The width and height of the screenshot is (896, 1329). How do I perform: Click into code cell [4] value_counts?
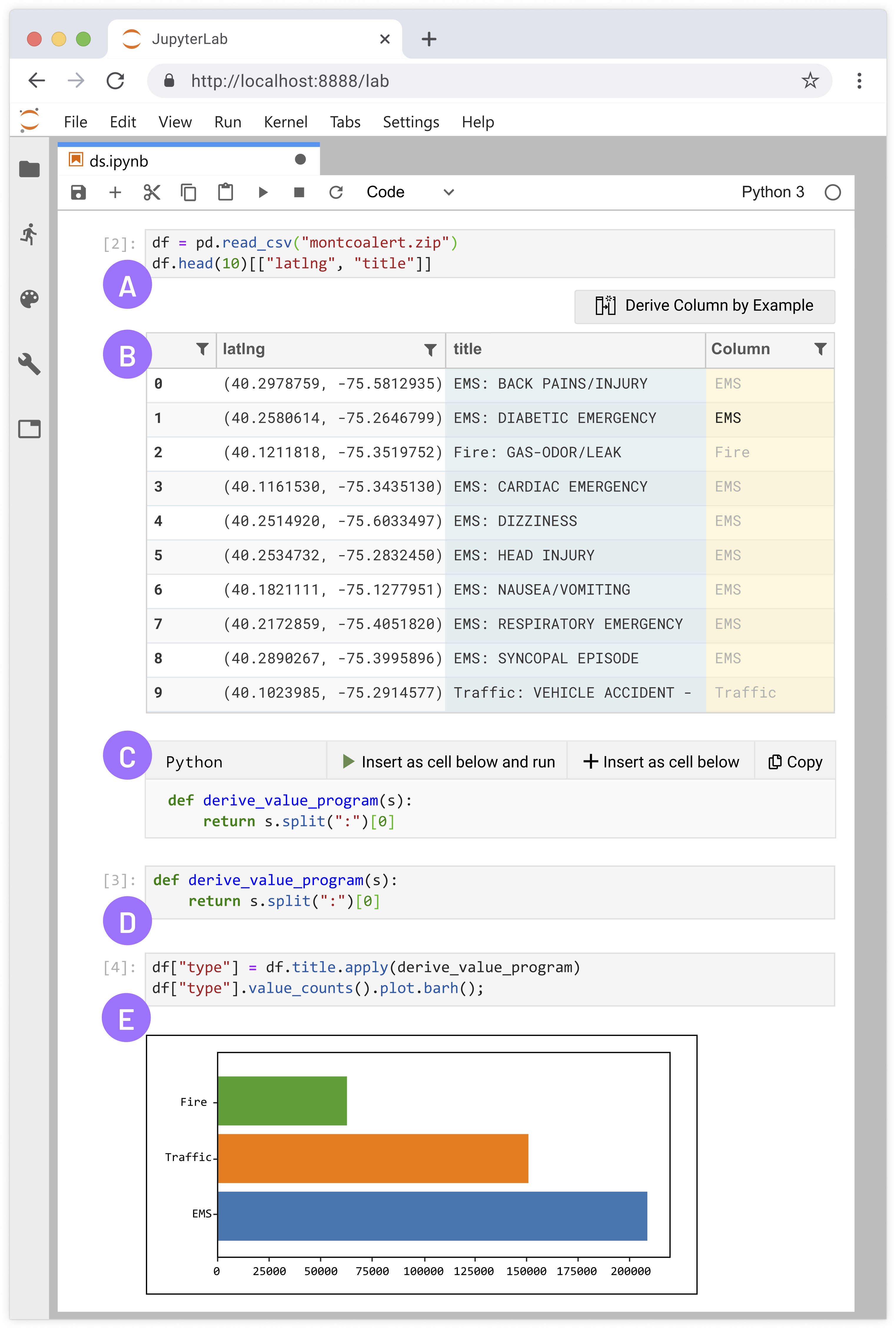pos(490,979)
